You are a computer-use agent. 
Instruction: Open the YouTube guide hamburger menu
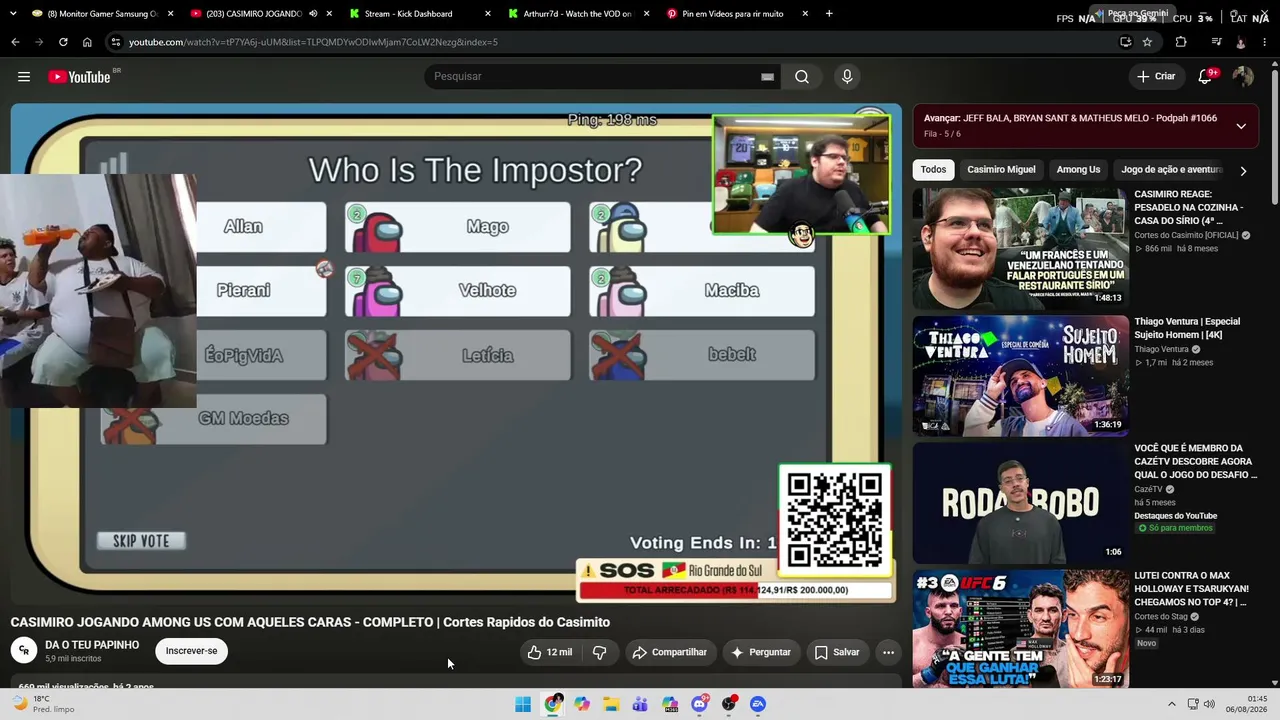point(24,77)
